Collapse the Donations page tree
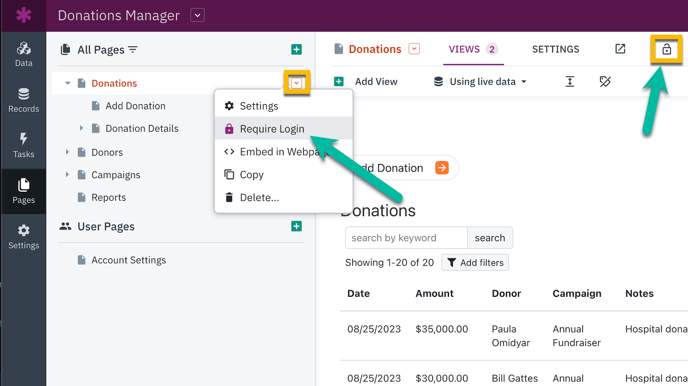The image size is (688, 386). [68, 83]
